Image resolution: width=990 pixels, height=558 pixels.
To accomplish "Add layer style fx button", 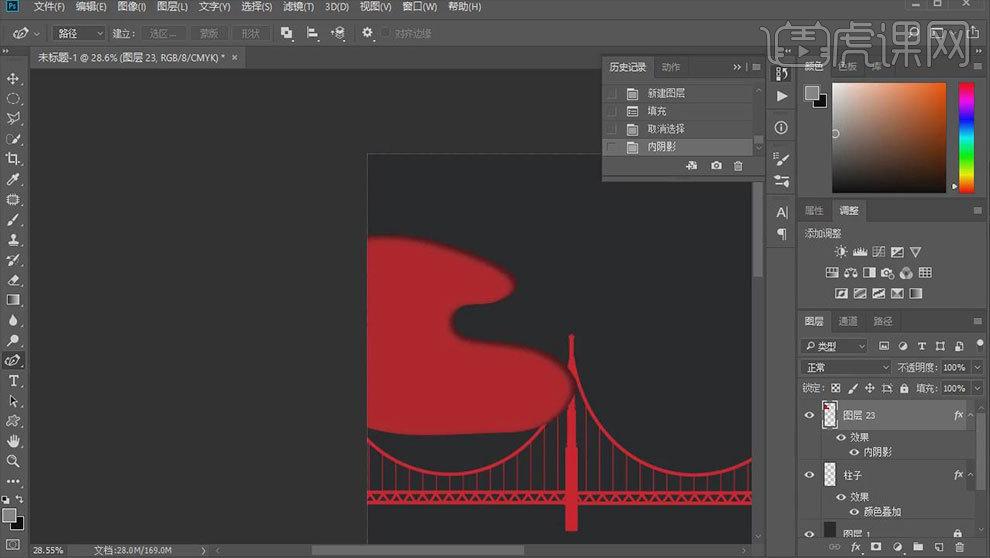I will 856,547.
